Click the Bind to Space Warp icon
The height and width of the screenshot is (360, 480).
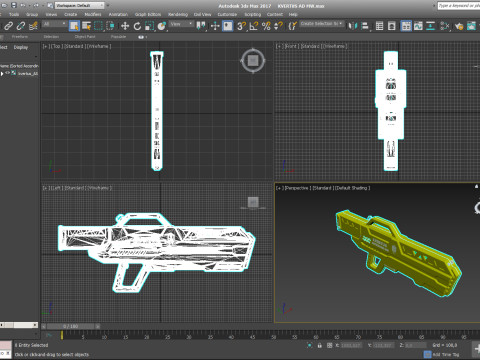pos(33,26)
